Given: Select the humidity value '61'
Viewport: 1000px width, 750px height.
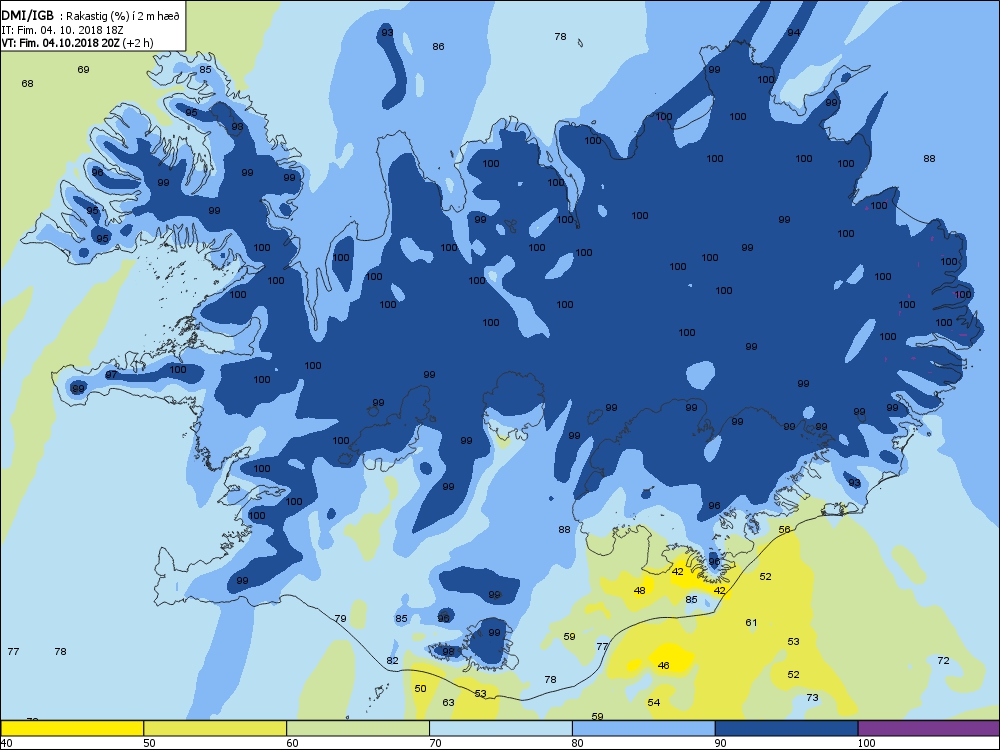Looking at the screenshot, I should pos(751,622).
